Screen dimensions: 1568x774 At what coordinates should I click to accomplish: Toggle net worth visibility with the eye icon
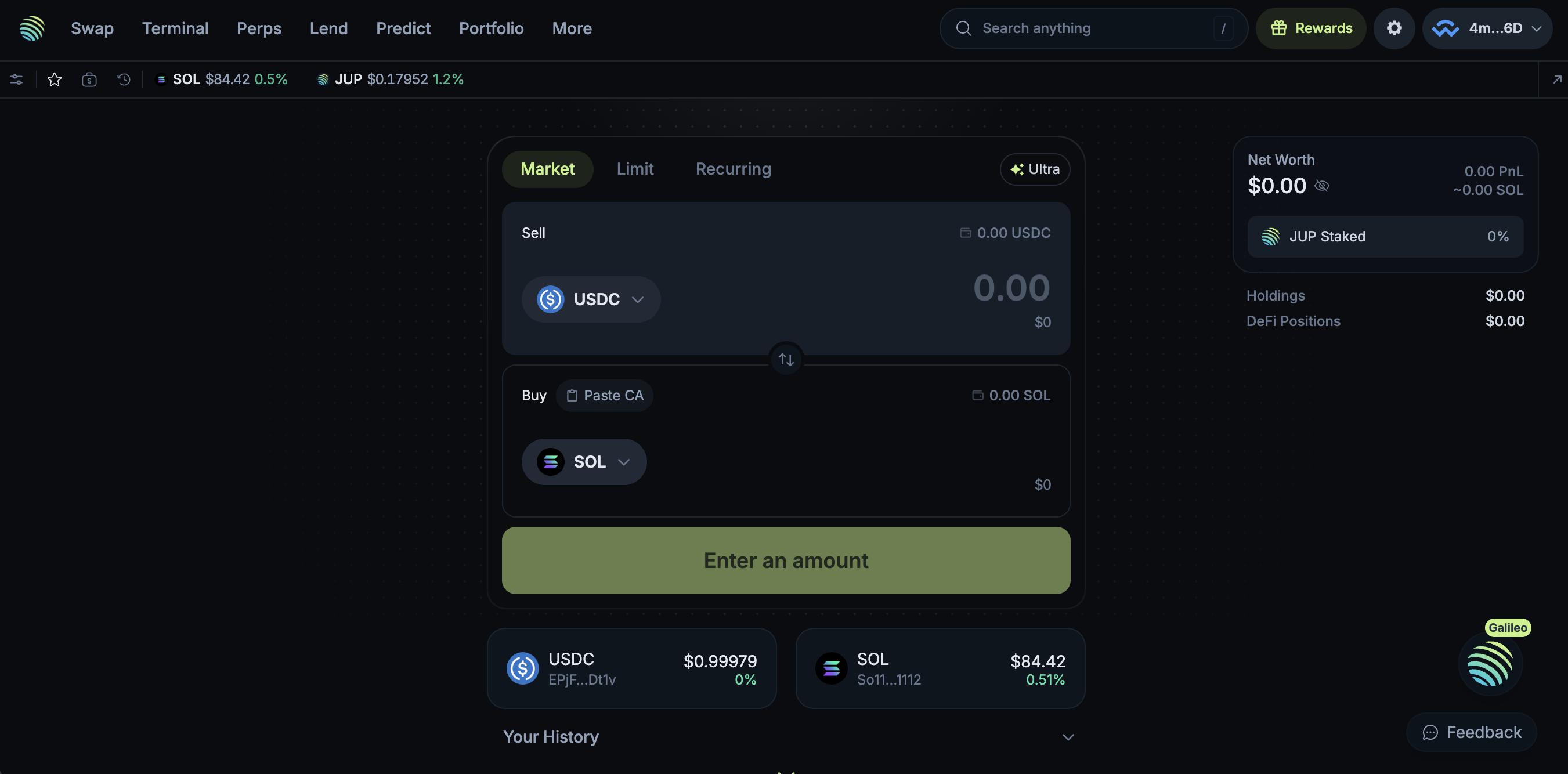click(1321, 186)
